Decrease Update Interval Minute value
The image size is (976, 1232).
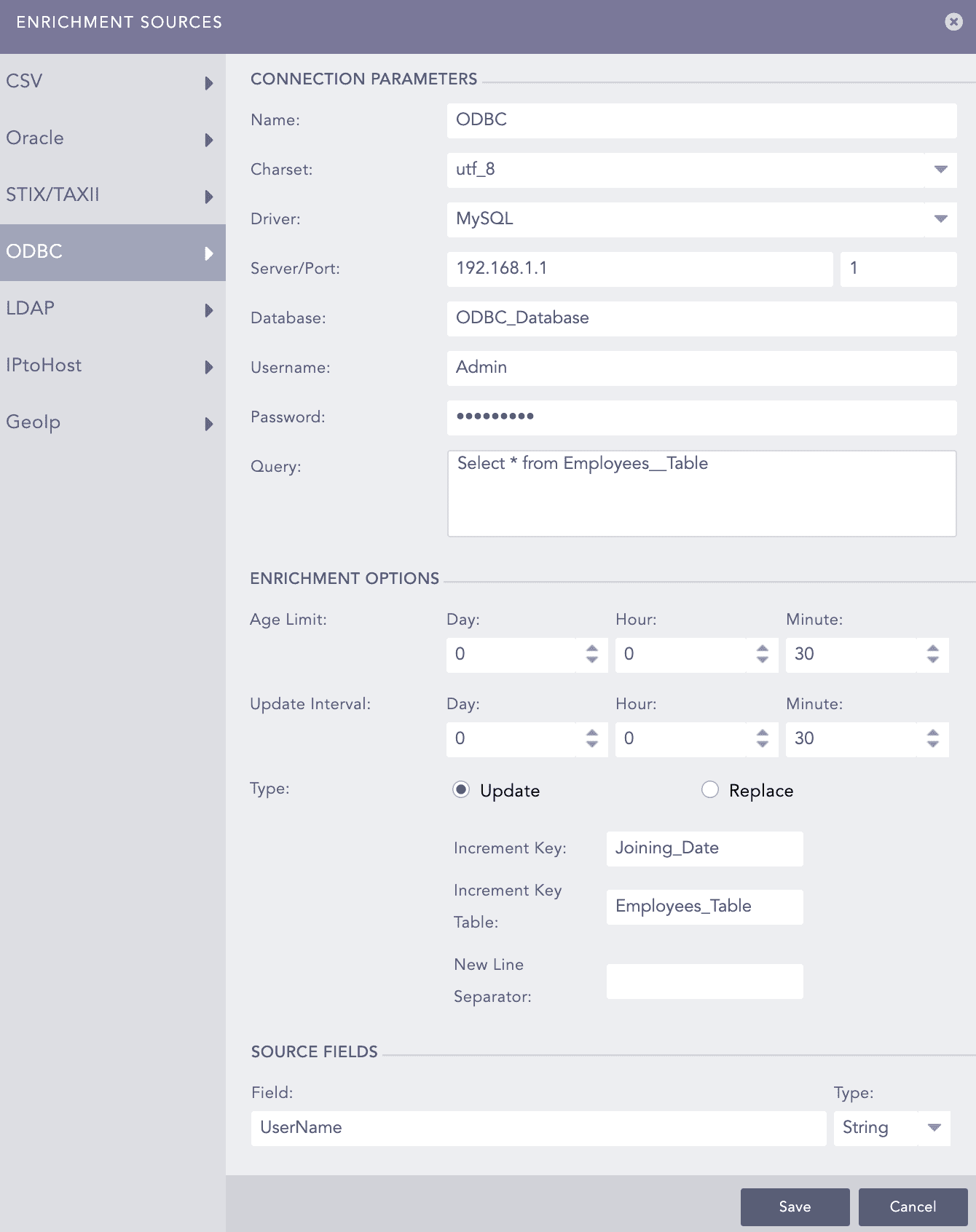[x=933, y=744]
